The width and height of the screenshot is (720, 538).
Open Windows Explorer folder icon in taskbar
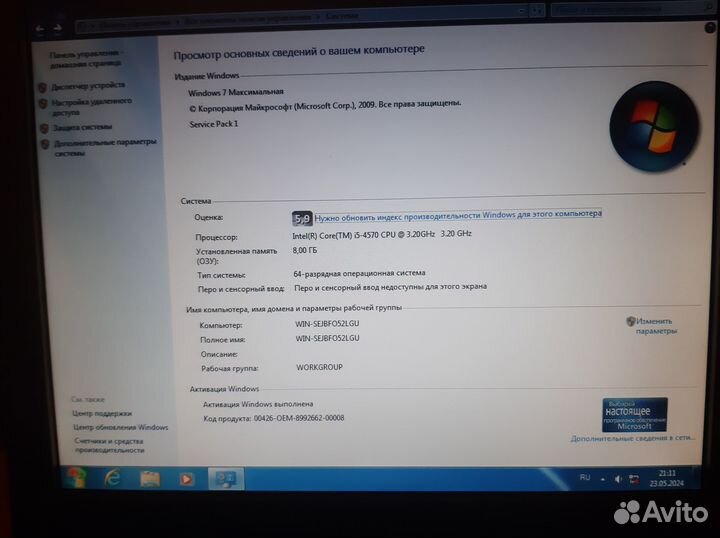pos(150,479)
